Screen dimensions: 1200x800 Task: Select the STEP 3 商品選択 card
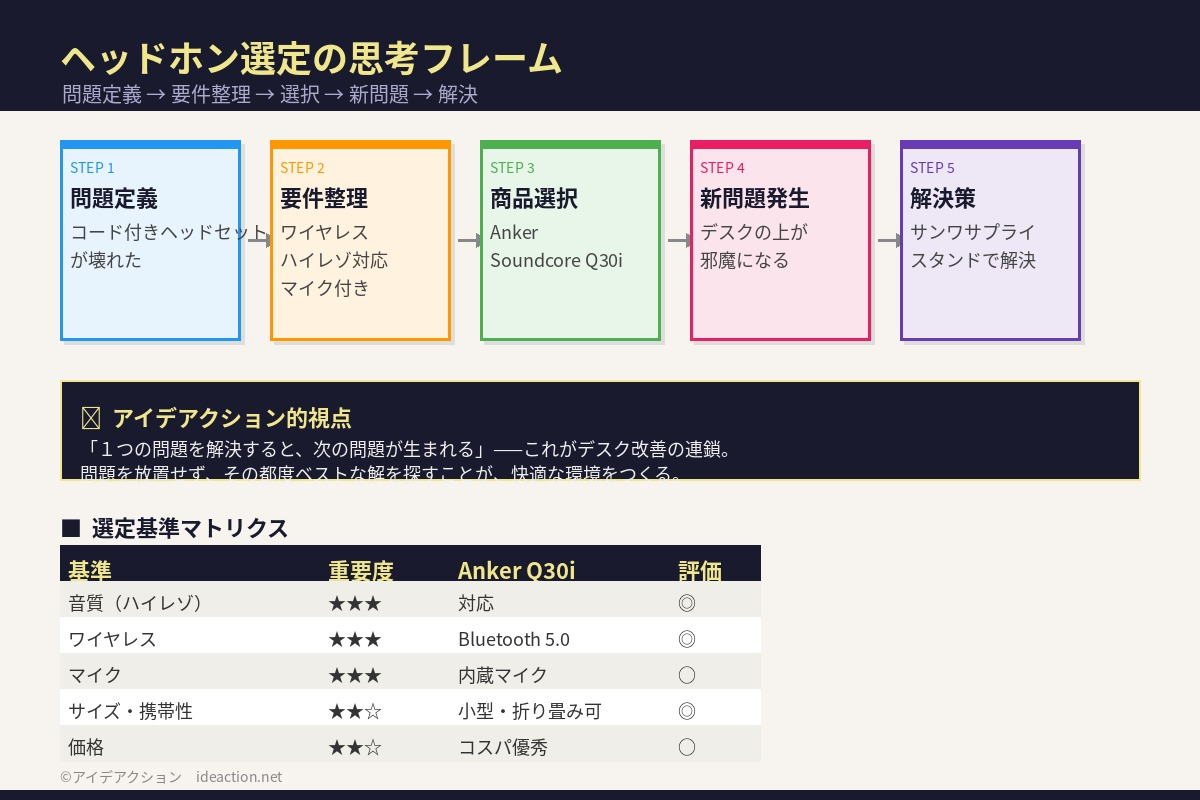570,240
